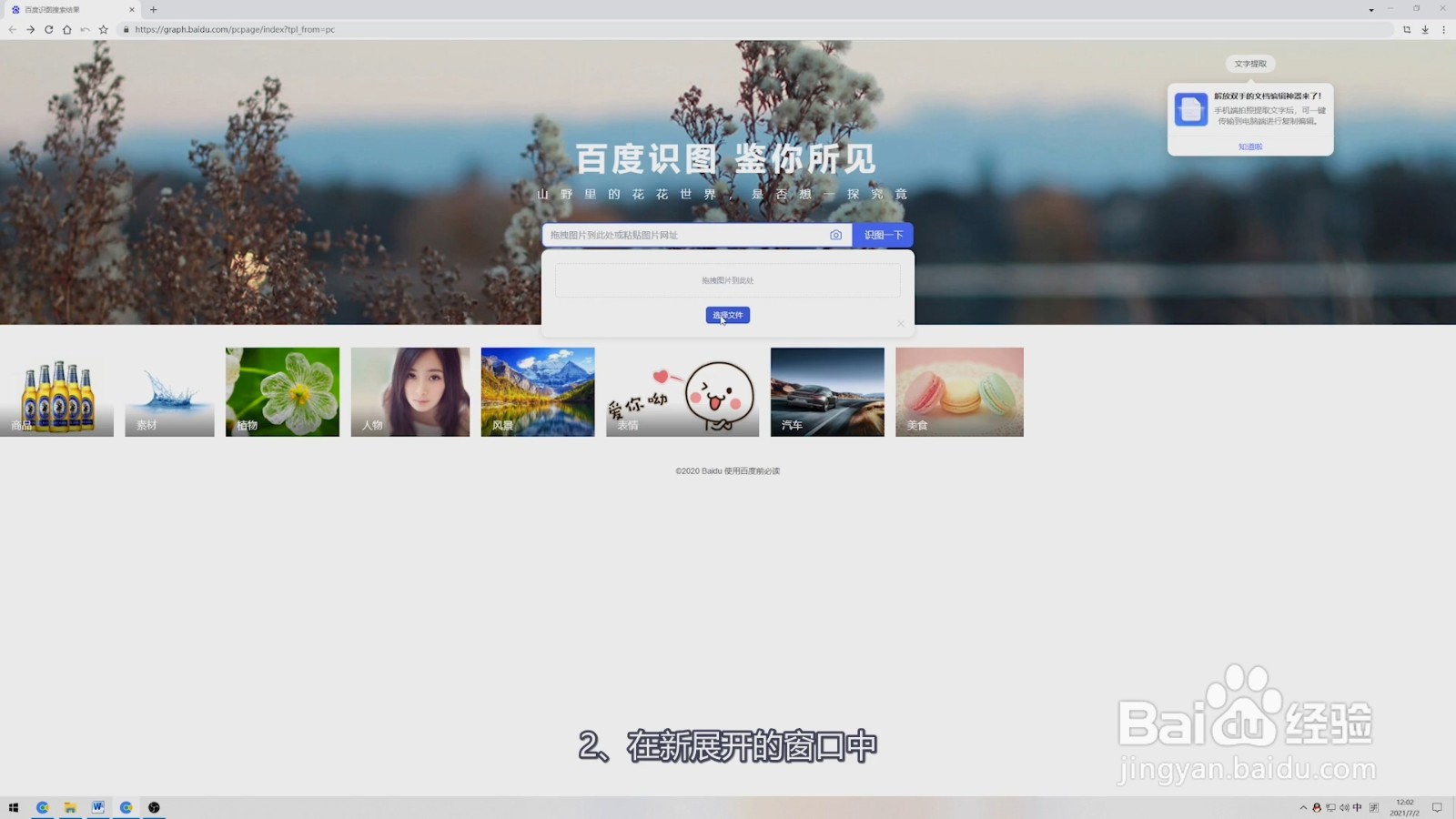The width and height of the screenshot is (1456, 819).
Task: Open the 人物 portrait thumbnail
Action: click(x=410, y=392)
